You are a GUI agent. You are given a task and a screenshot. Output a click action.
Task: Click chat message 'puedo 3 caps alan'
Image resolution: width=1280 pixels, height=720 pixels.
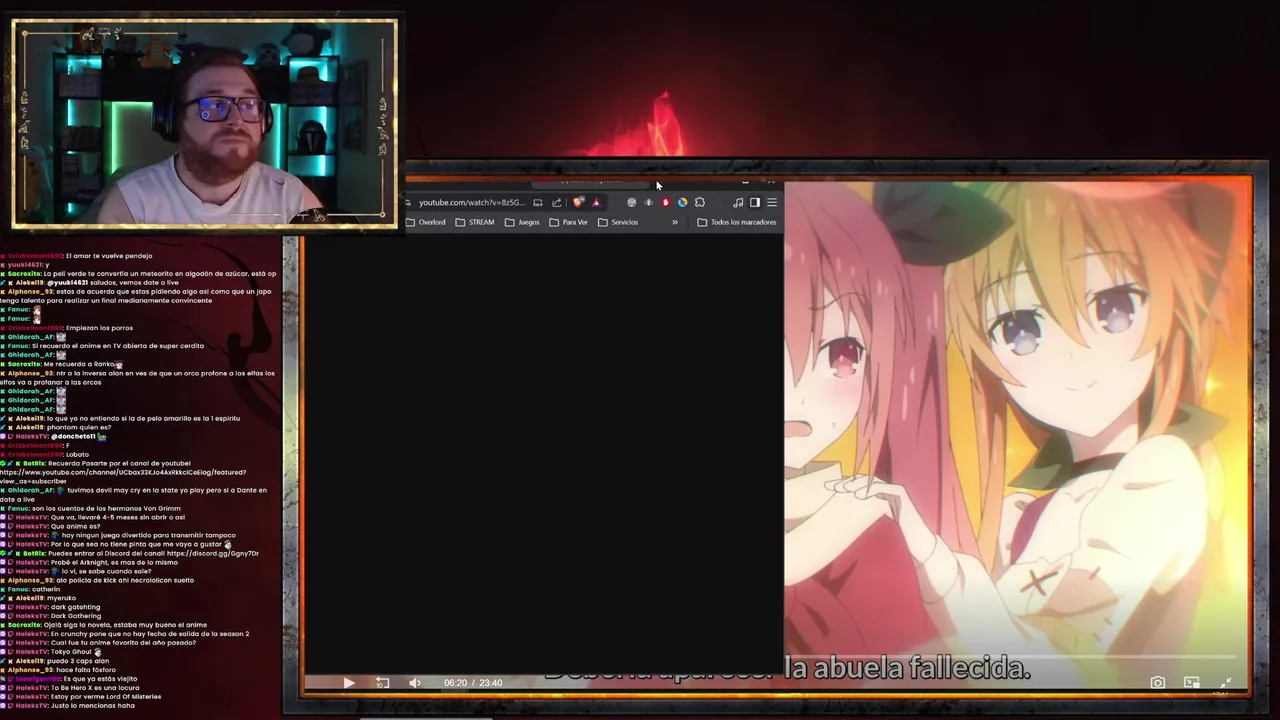click(x=79, y=661)
